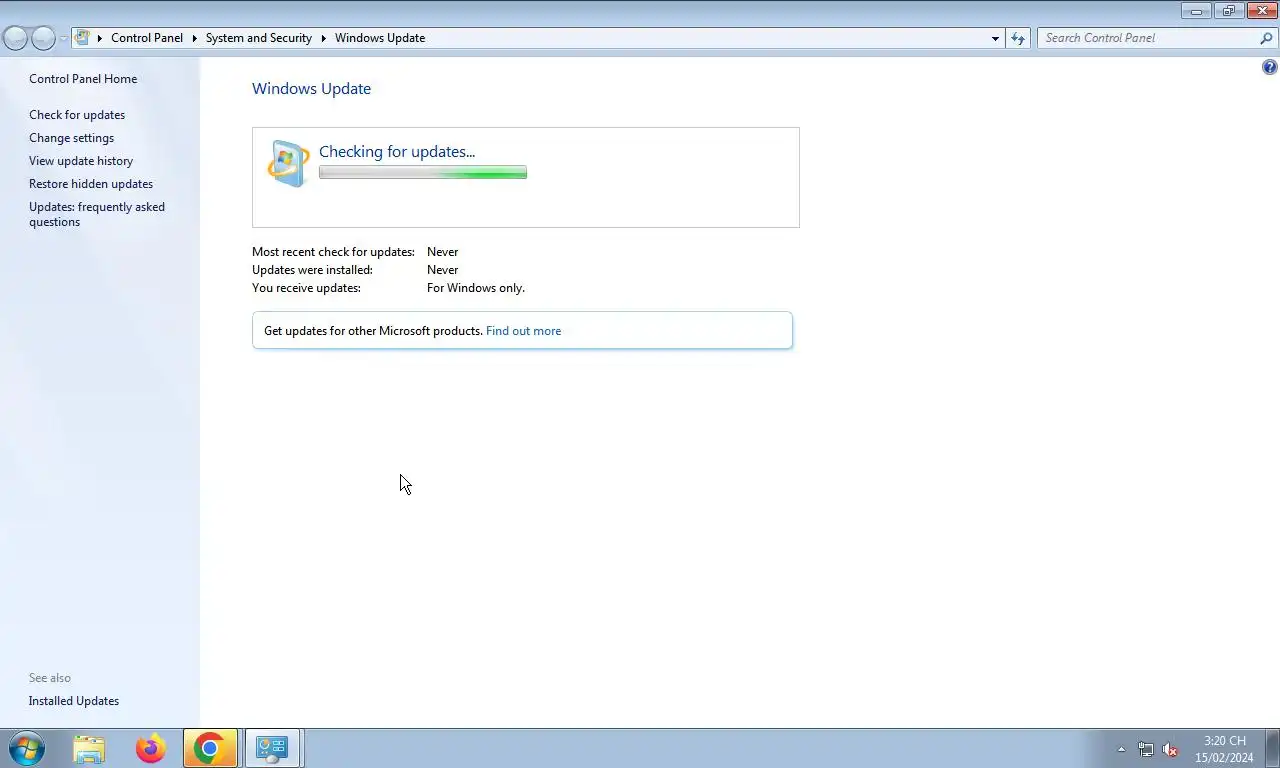1280x768 pixels.
Task: Switch to Google Chrome in taskbar
Action: tap(210, 748)
